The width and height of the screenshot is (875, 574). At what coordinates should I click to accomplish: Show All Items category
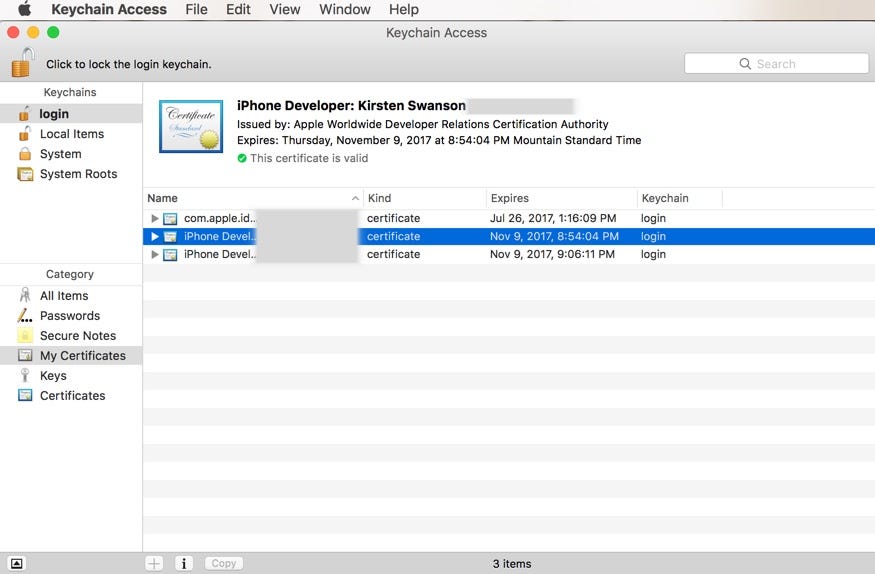(71, 296)
